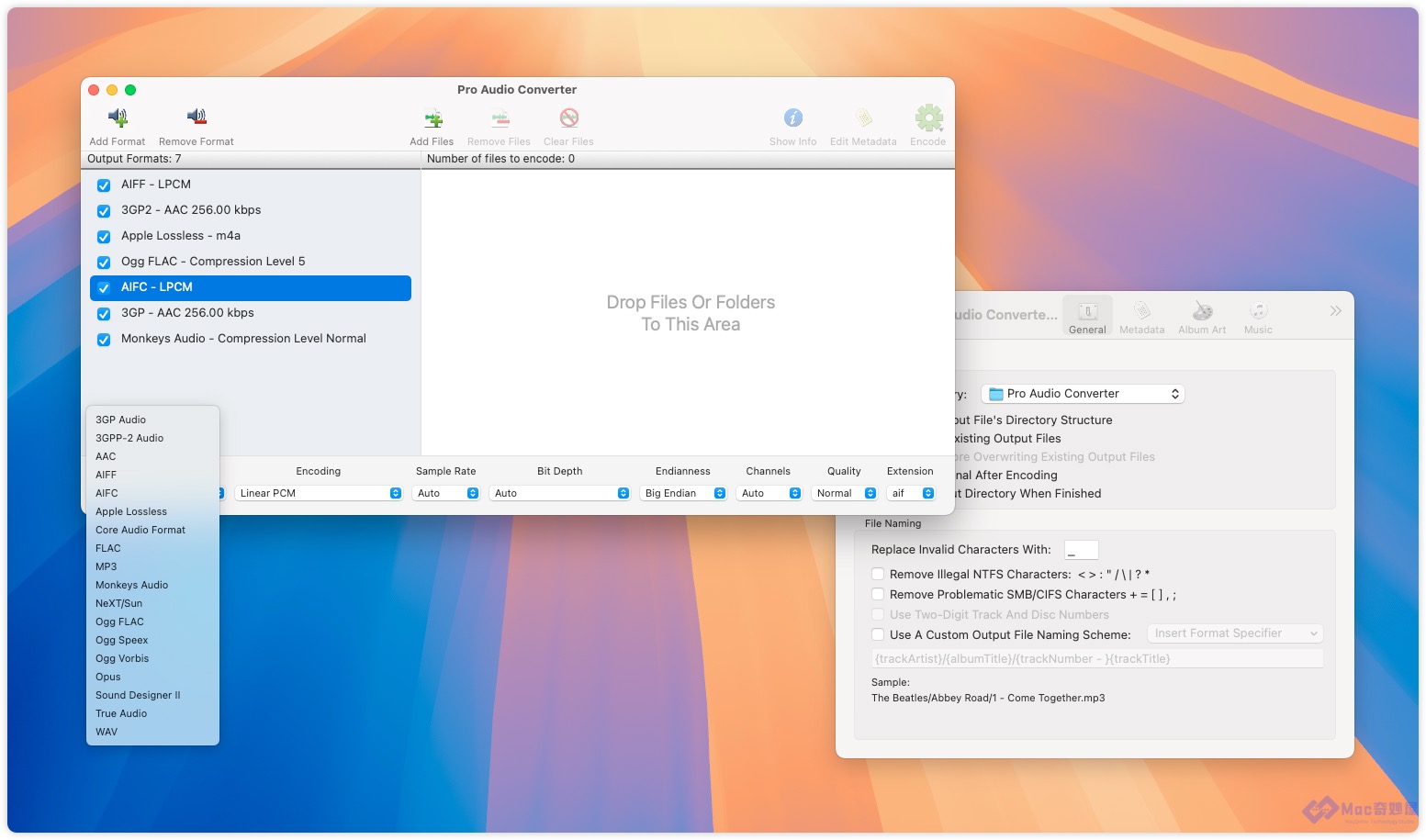Choose Sound Designer II from format menu
The image size is (1426, 840).
[x=152, y=695]
